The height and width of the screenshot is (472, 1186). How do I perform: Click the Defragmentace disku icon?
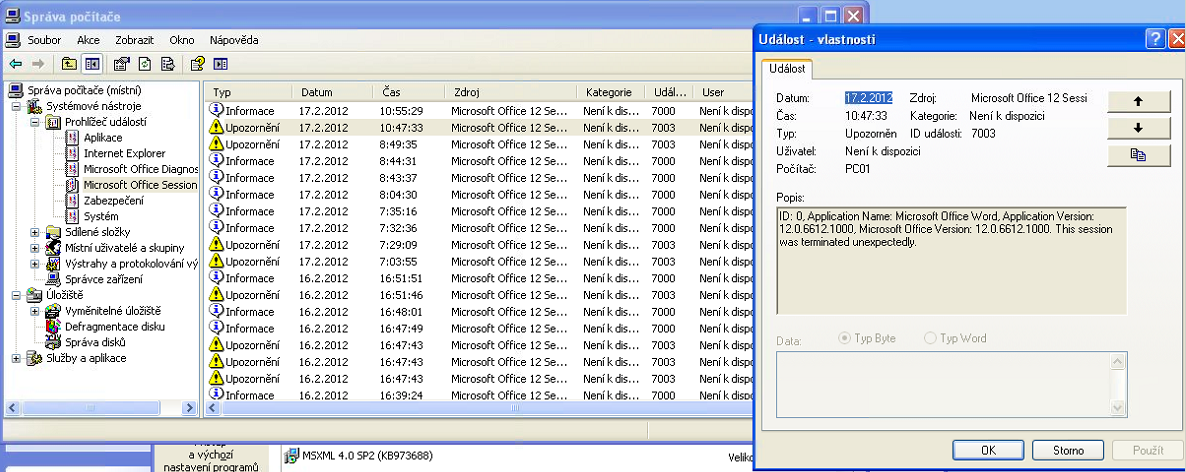pyautogui.click(x=54, y=327)
